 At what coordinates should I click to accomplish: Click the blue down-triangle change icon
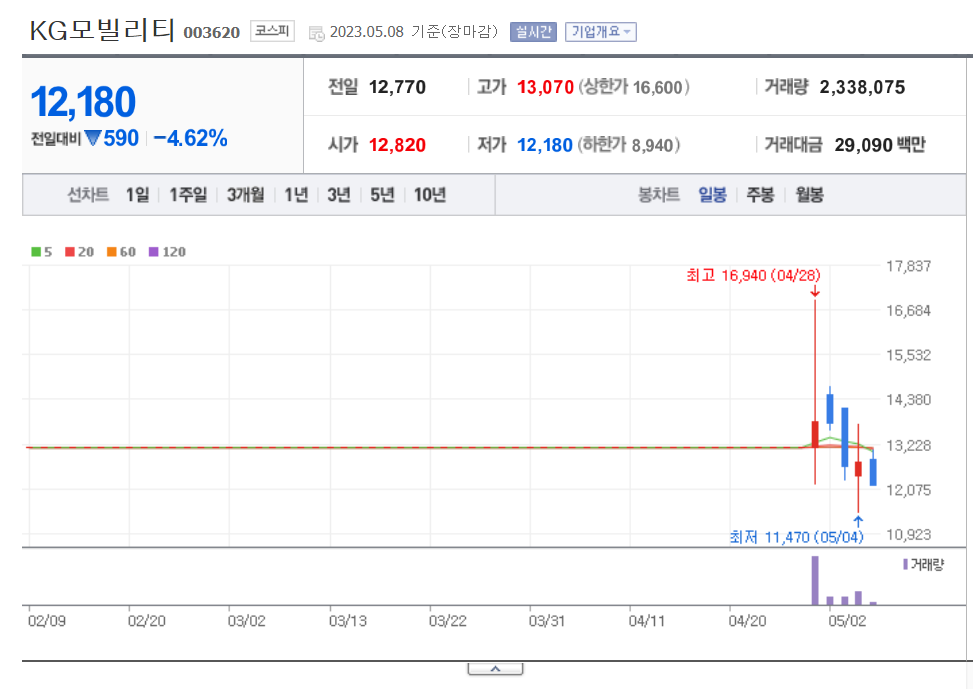(92, 138)
